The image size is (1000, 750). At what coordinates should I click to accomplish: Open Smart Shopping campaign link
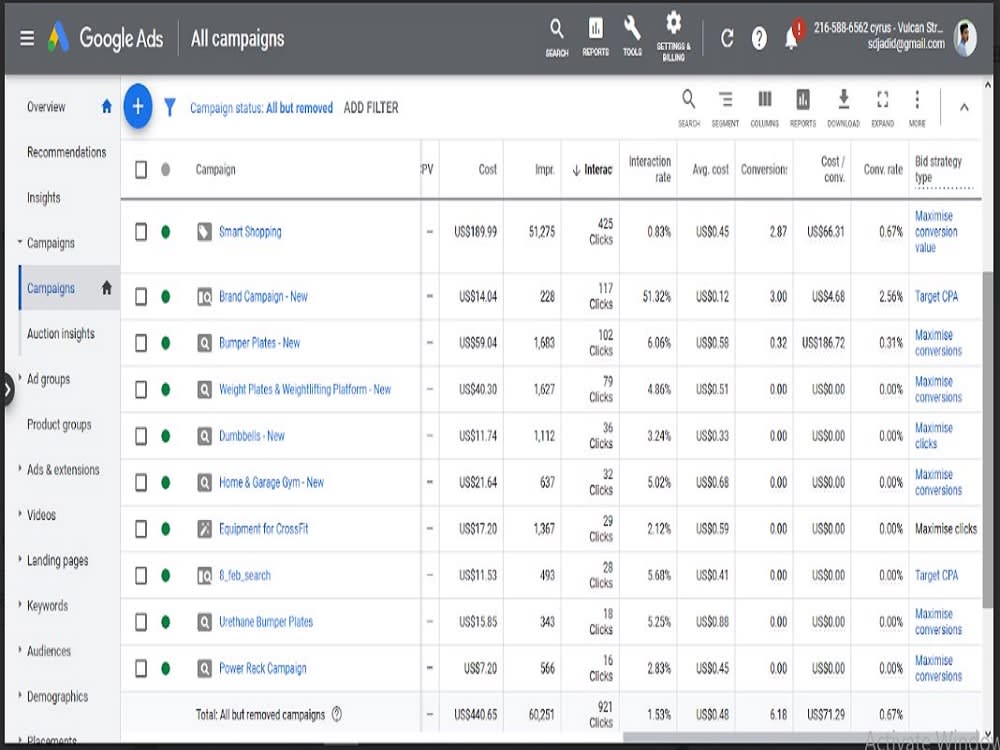pyautogui.click(x=250, y=232)
